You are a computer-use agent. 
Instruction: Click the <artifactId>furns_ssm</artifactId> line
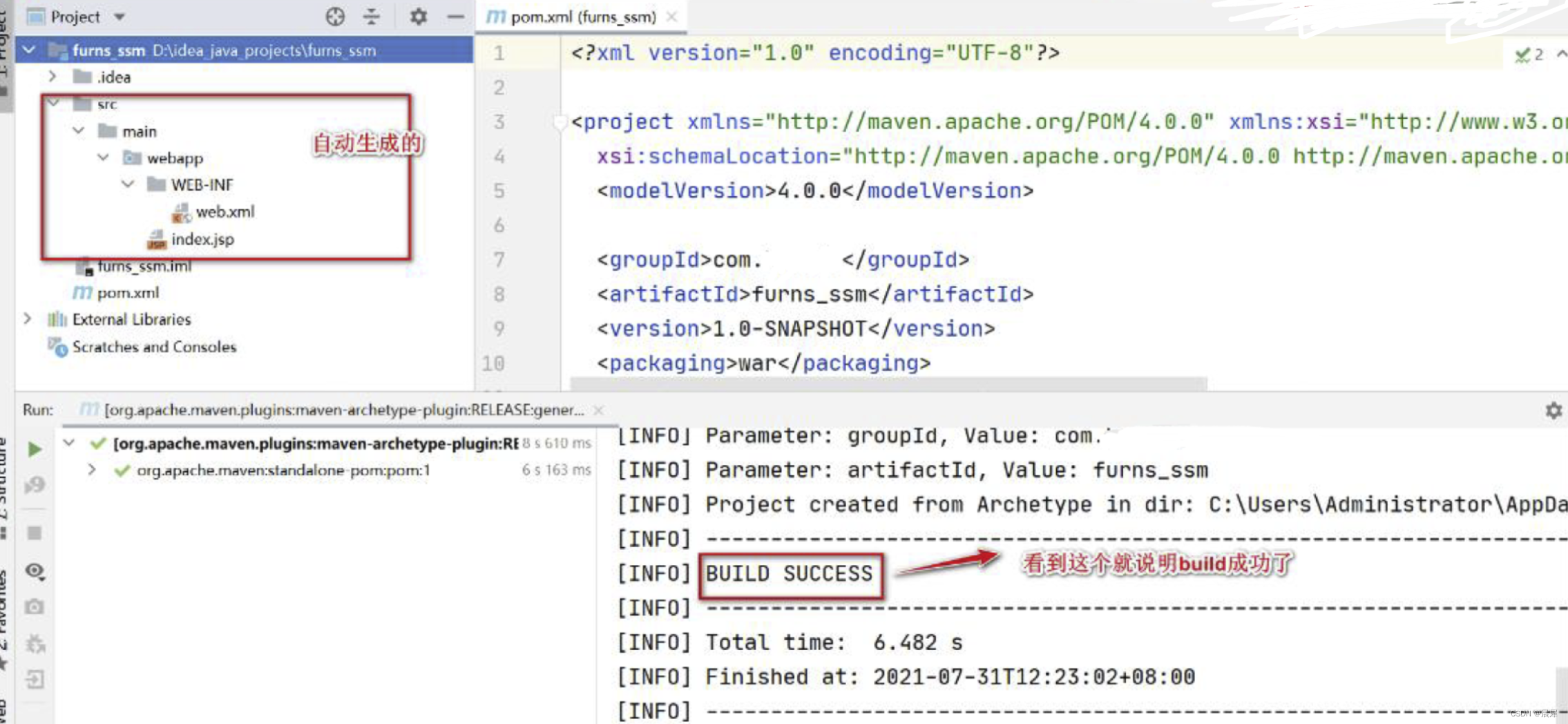coord(815,294)
